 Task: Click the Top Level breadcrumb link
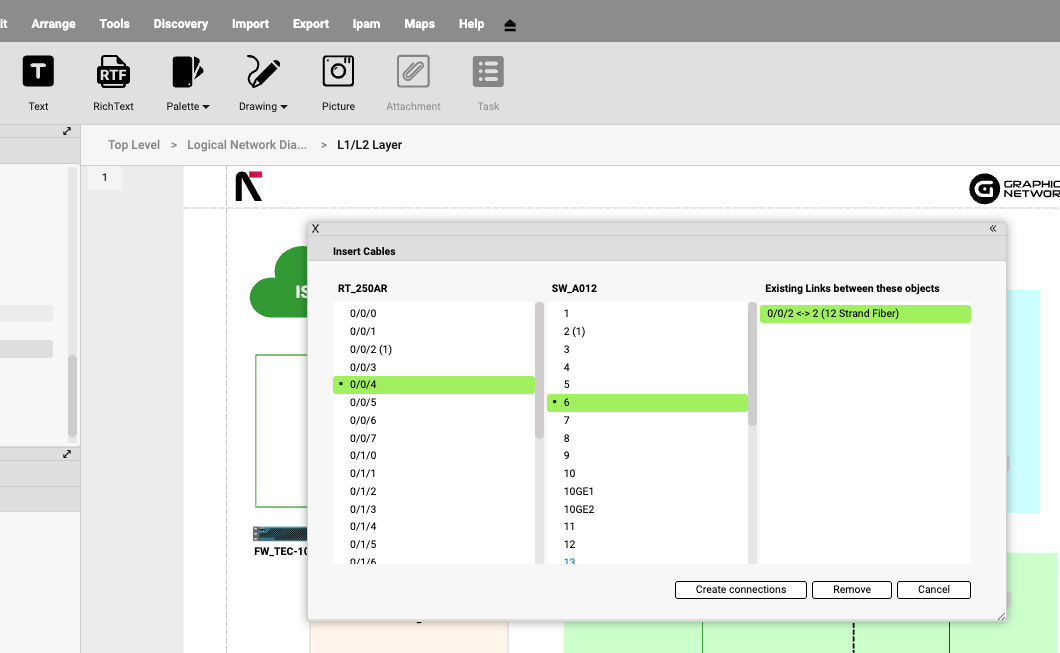(x=134, y=145)
